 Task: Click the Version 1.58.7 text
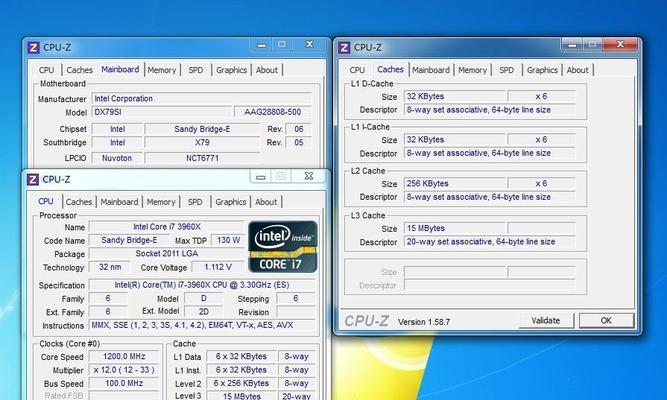click(x=424, y=322)
